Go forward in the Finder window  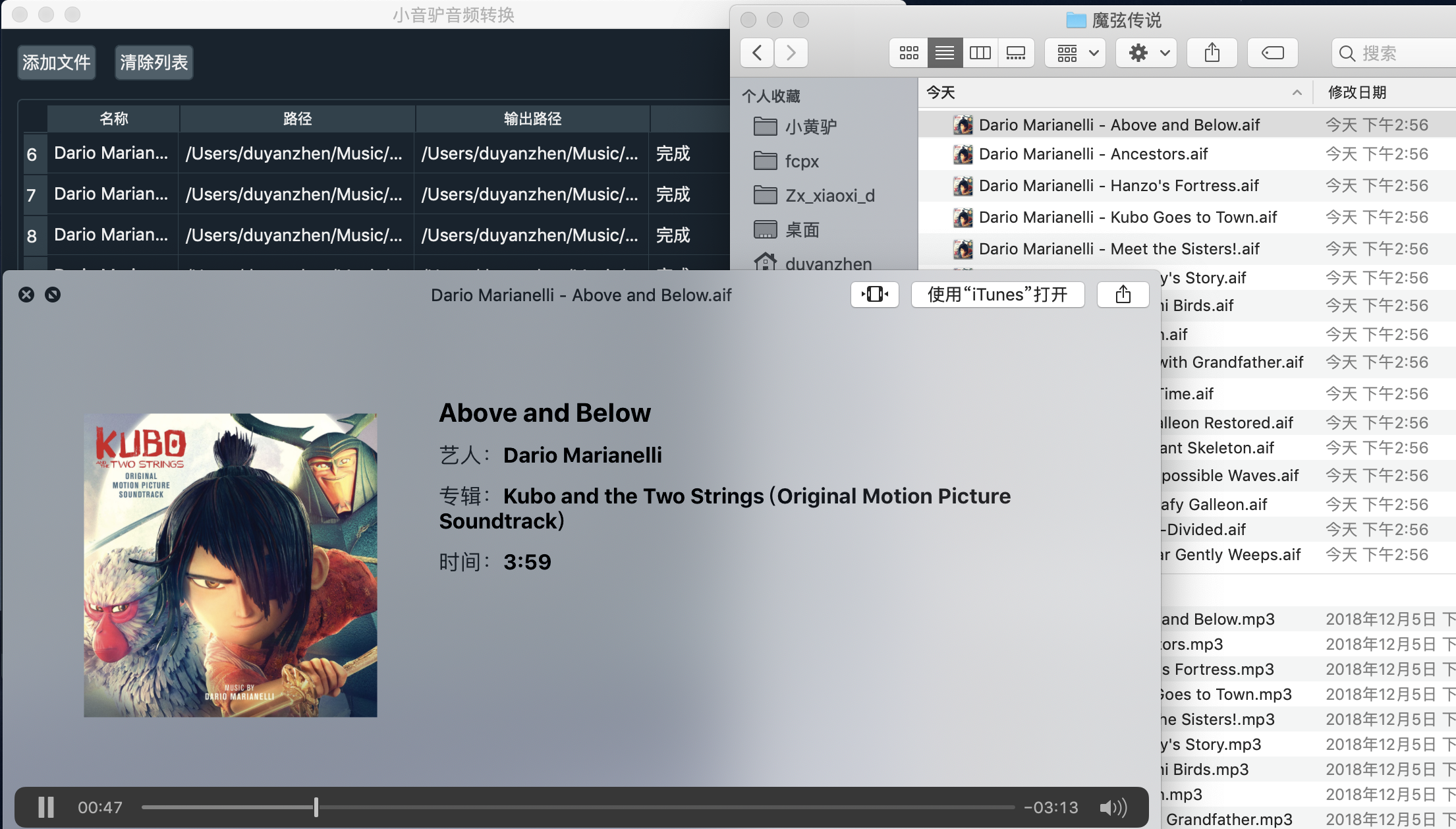(791, 53)
